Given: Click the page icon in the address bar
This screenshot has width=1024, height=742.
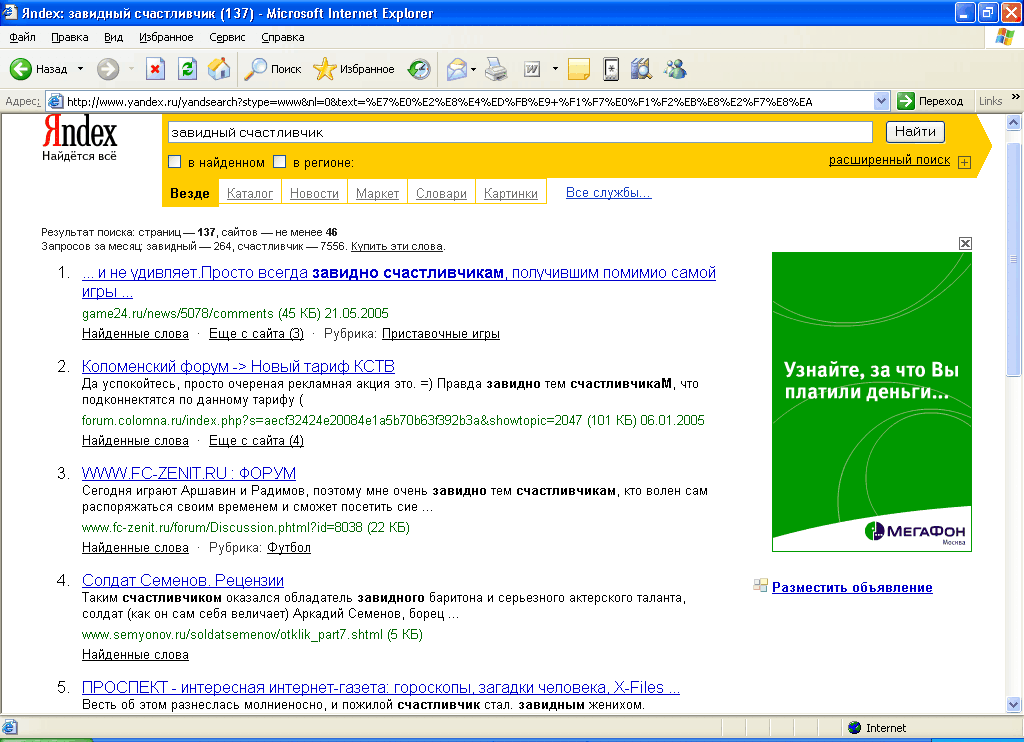Looking at the screenshot, I should 56,101.
